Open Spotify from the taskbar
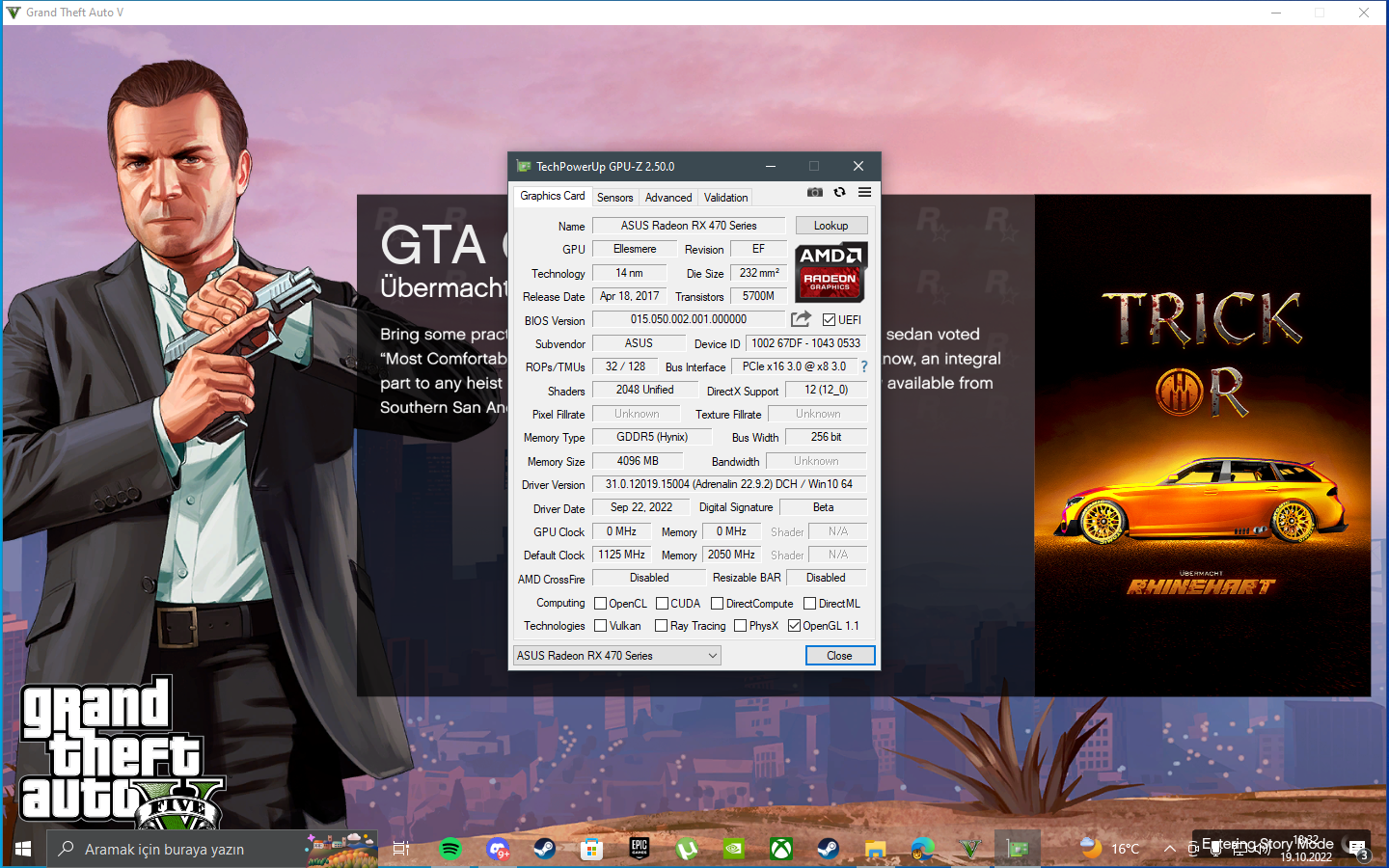Image resolution: width=1389 pixels, height=868 pixels. 450,849
